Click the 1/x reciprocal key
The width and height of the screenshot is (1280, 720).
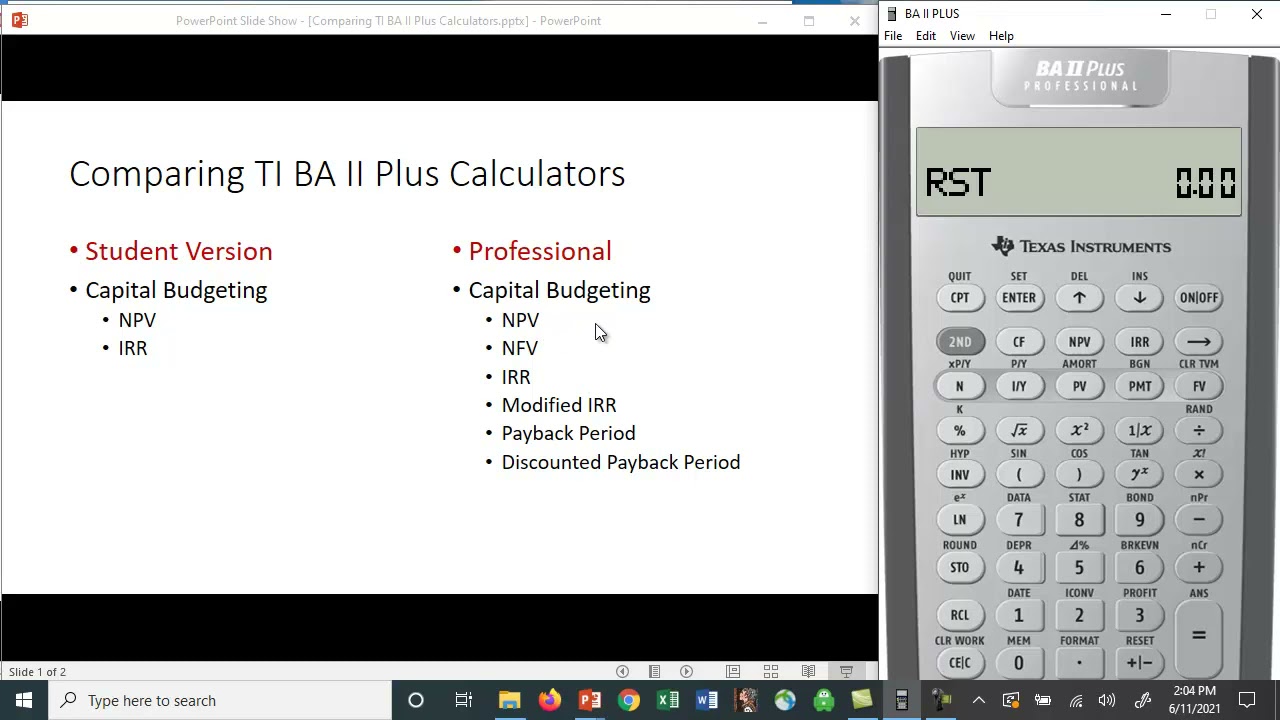coord(1139,431)
